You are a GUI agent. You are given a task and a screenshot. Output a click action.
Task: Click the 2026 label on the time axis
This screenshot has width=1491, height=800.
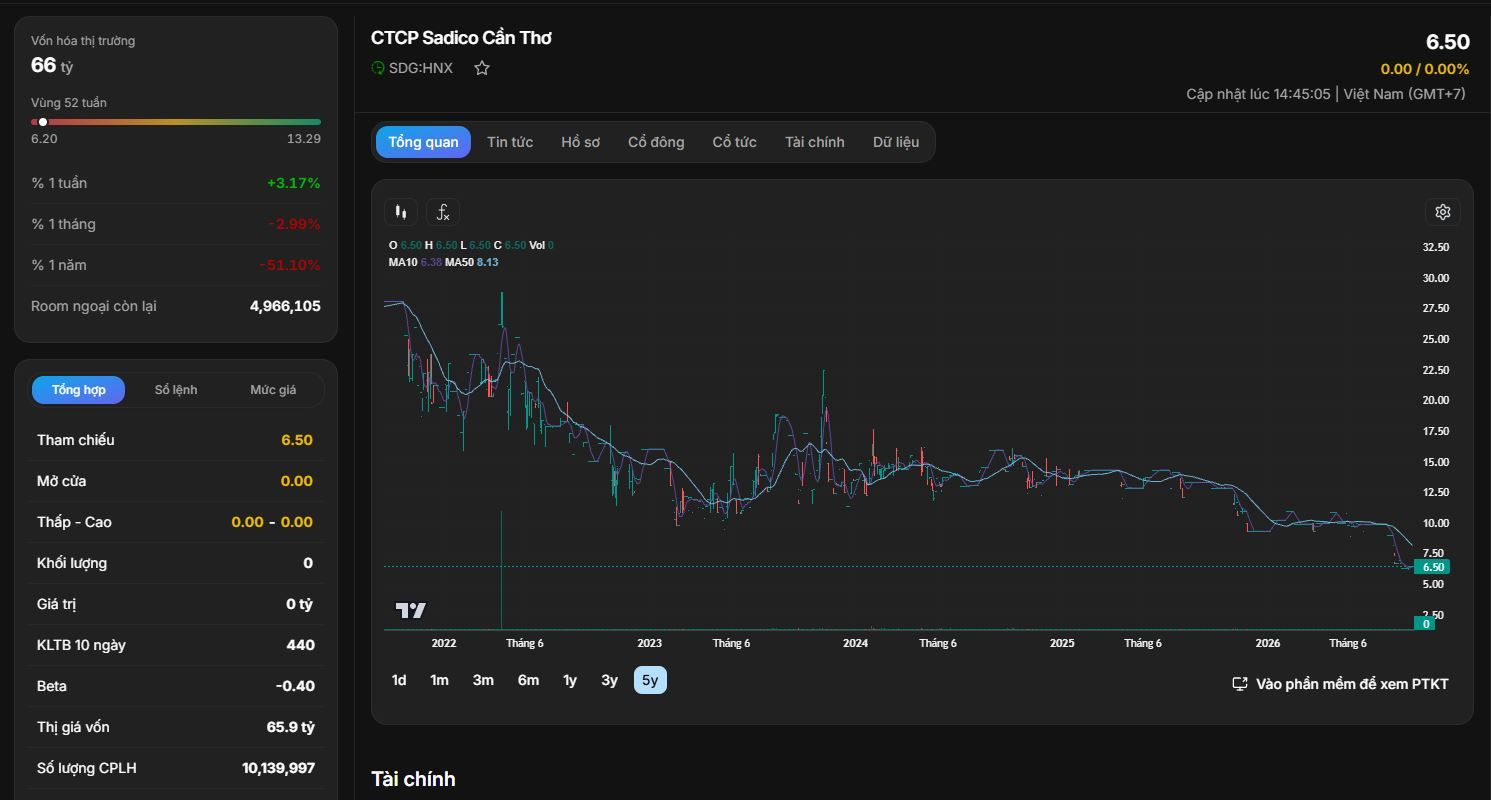(x=1268, y=643)
